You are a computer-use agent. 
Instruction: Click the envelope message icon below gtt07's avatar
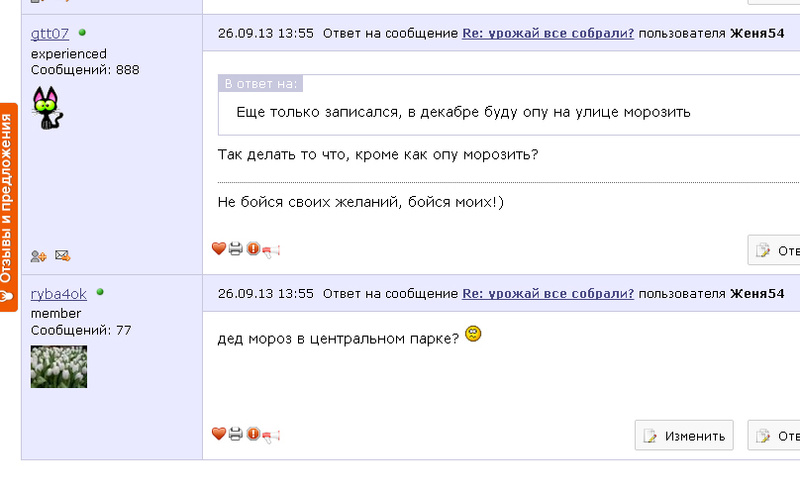[x=62, y=256]
